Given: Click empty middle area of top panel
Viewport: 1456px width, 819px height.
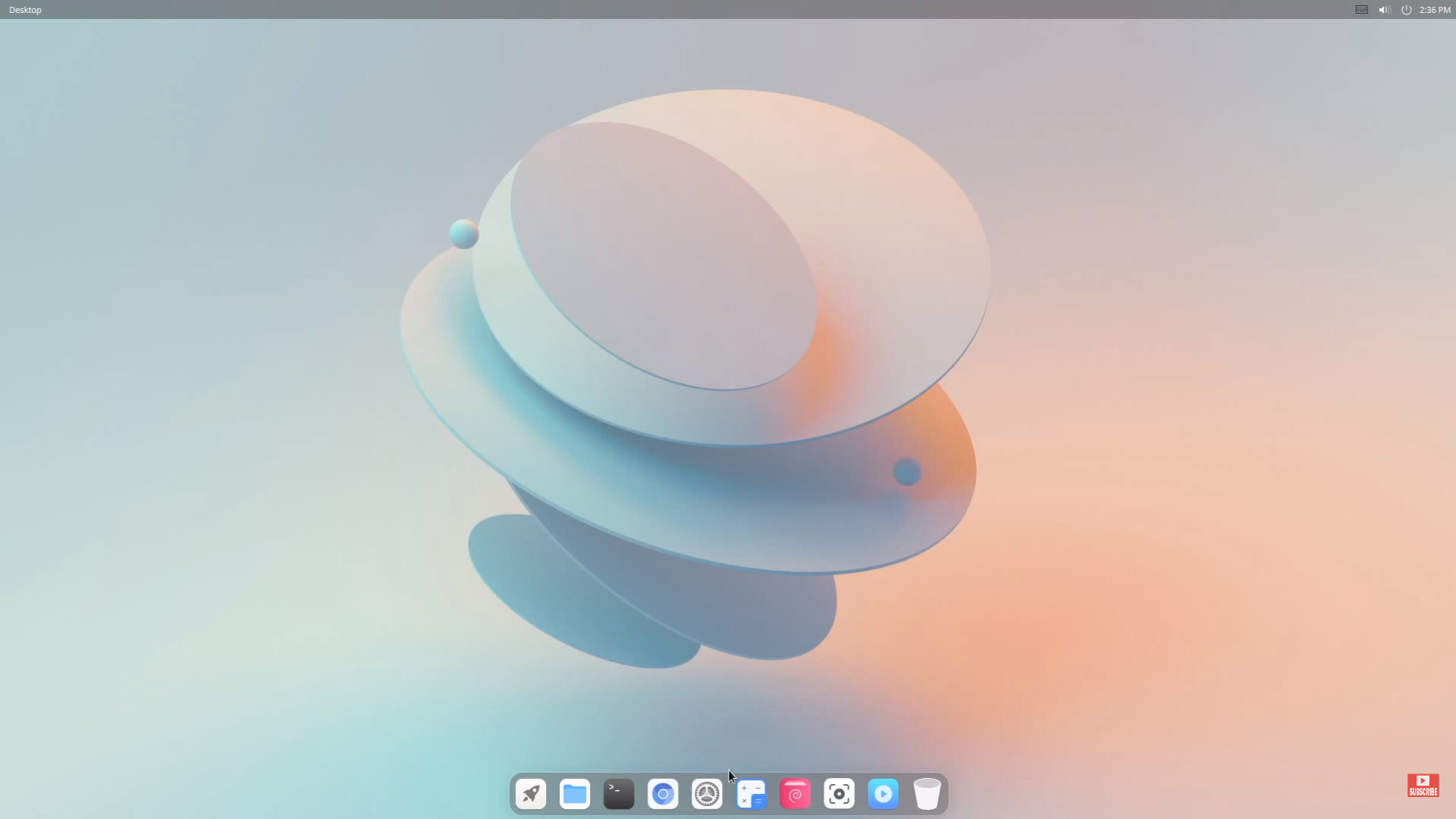Looking at the screenshot, I should [728, 10].
